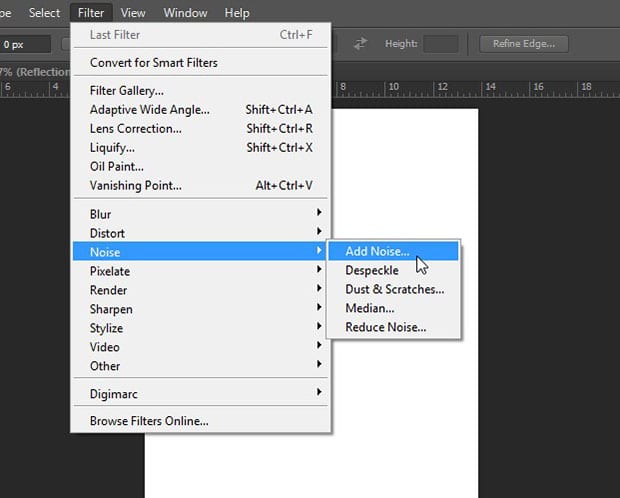Image resolution: width=620 pixels, height=498 pixels.
Task: Click the Height input field
Action: click(x=440, y=44)
